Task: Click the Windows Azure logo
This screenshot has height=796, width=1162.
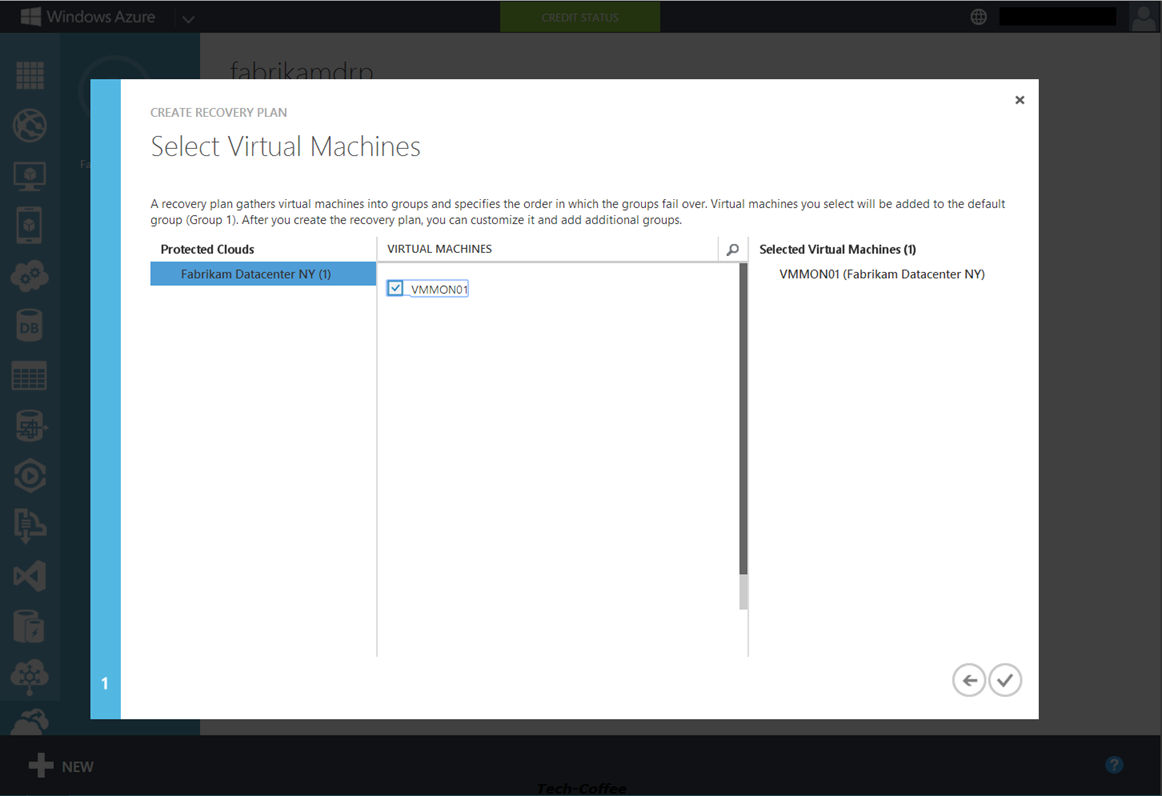Action: tap(88, 16)
